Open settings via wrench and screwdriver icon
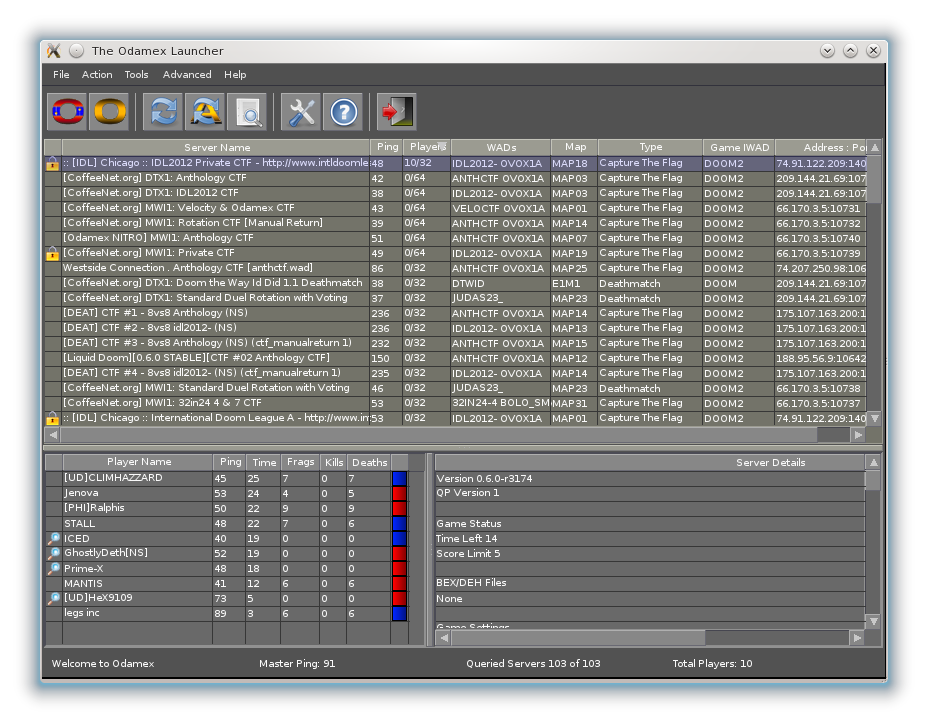 pyautogui.click(x=301, y=112)
